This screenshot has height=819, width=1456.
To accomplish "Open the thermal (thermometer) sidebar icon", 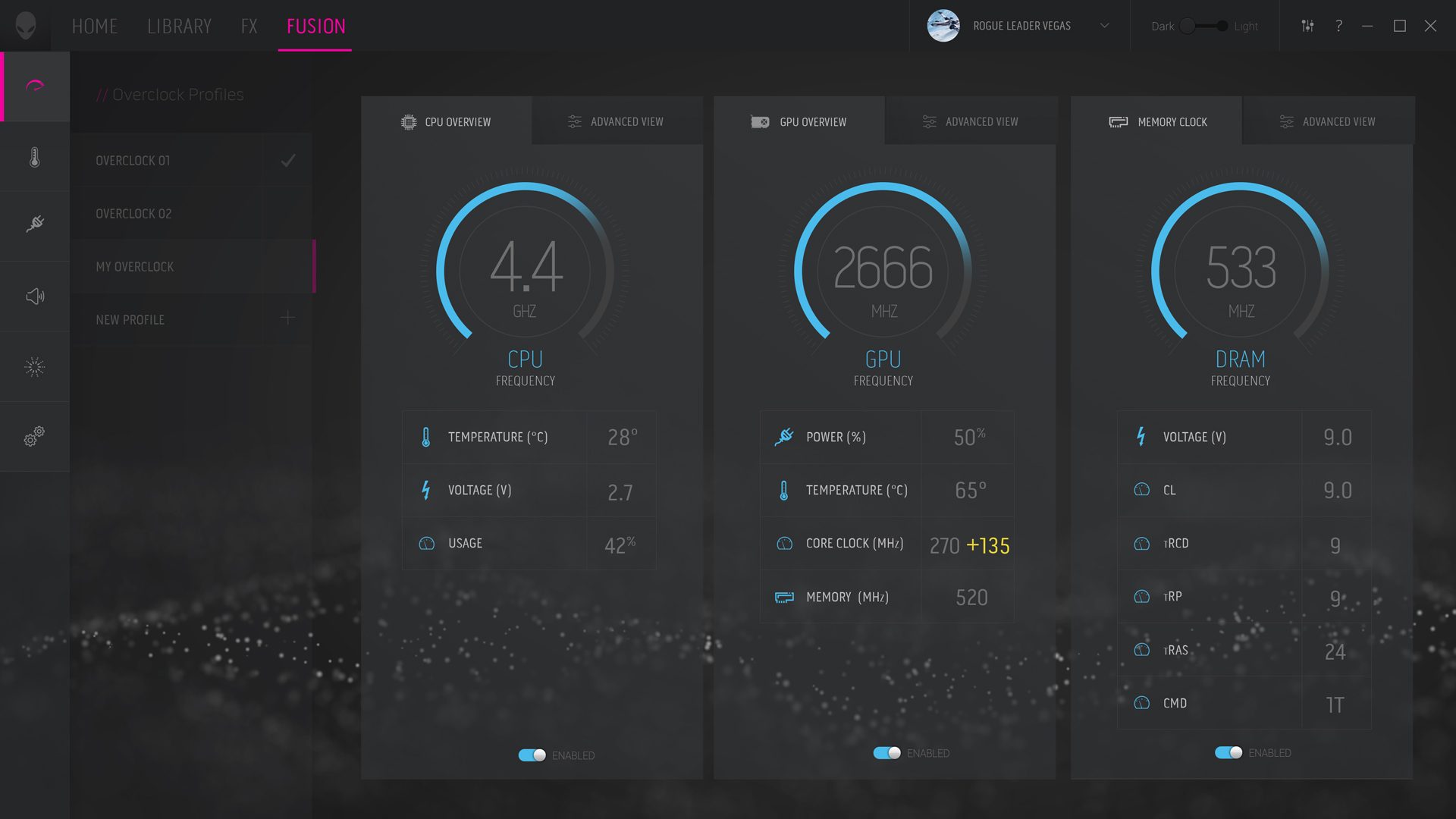I will (x=34, y=157).
